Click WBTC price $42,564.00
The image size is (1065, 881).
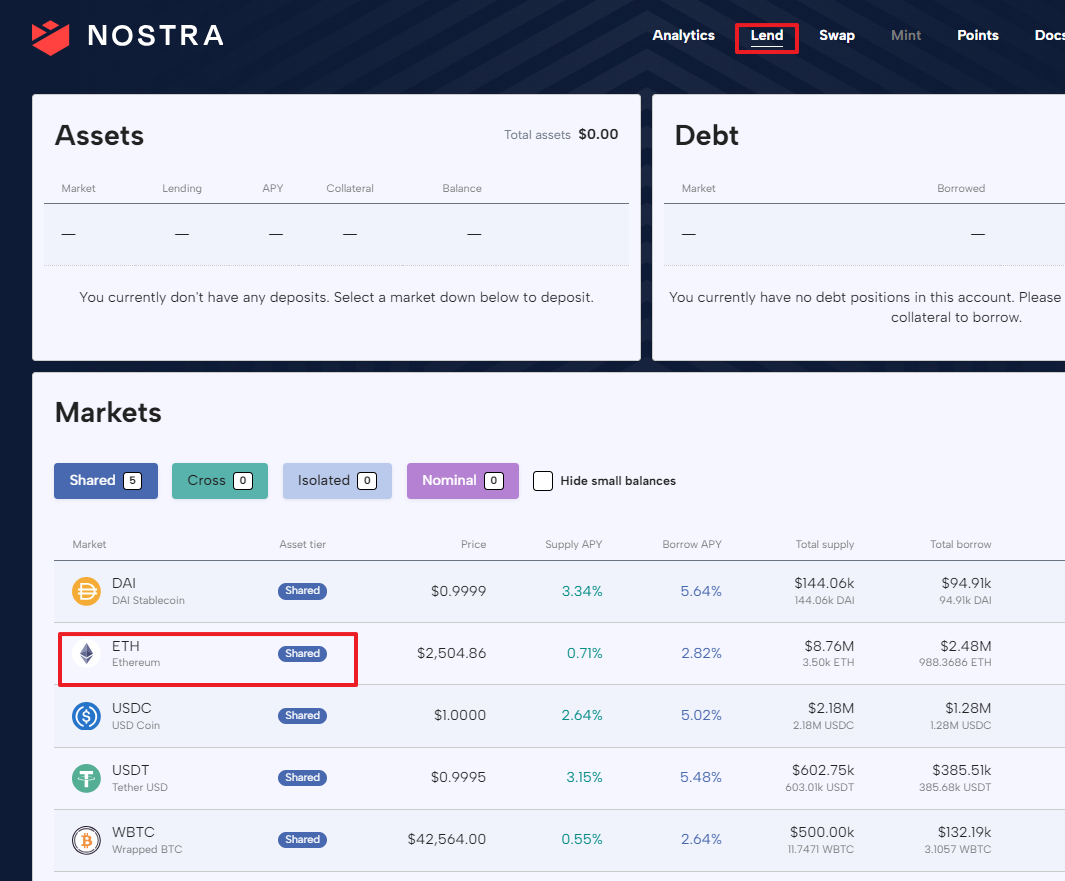[447, 840]
